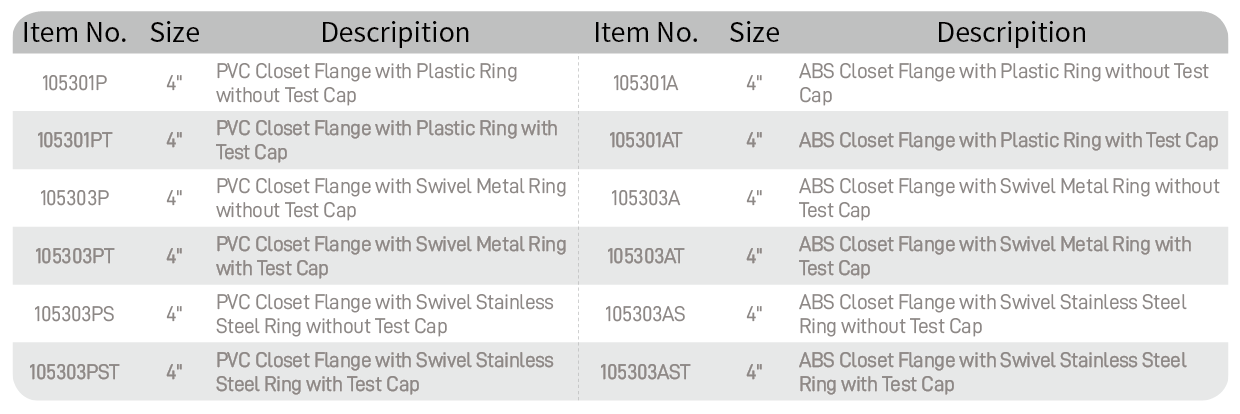Select ABS Swivel Stainless Steel Ring with Test Cap

pyautogui.click(x=993, y=372)
